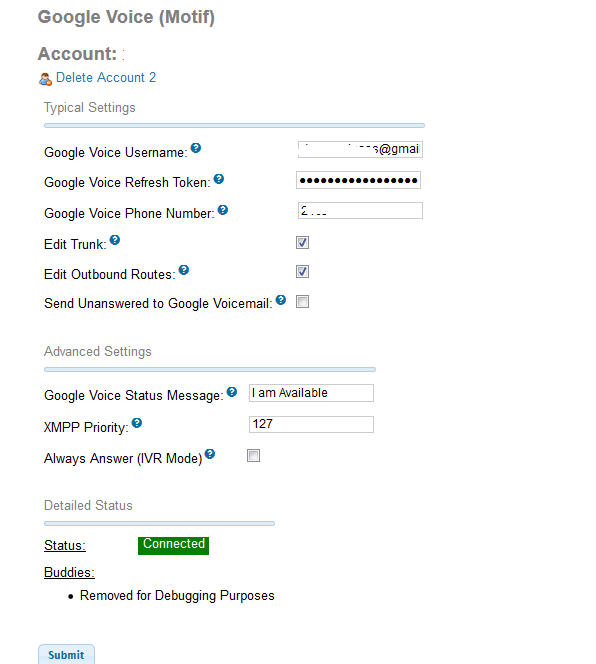Viewport: 596px width, 664px height.
Task: Click help icon for Always Answer IVR Mode
Action: click(210, 454)
